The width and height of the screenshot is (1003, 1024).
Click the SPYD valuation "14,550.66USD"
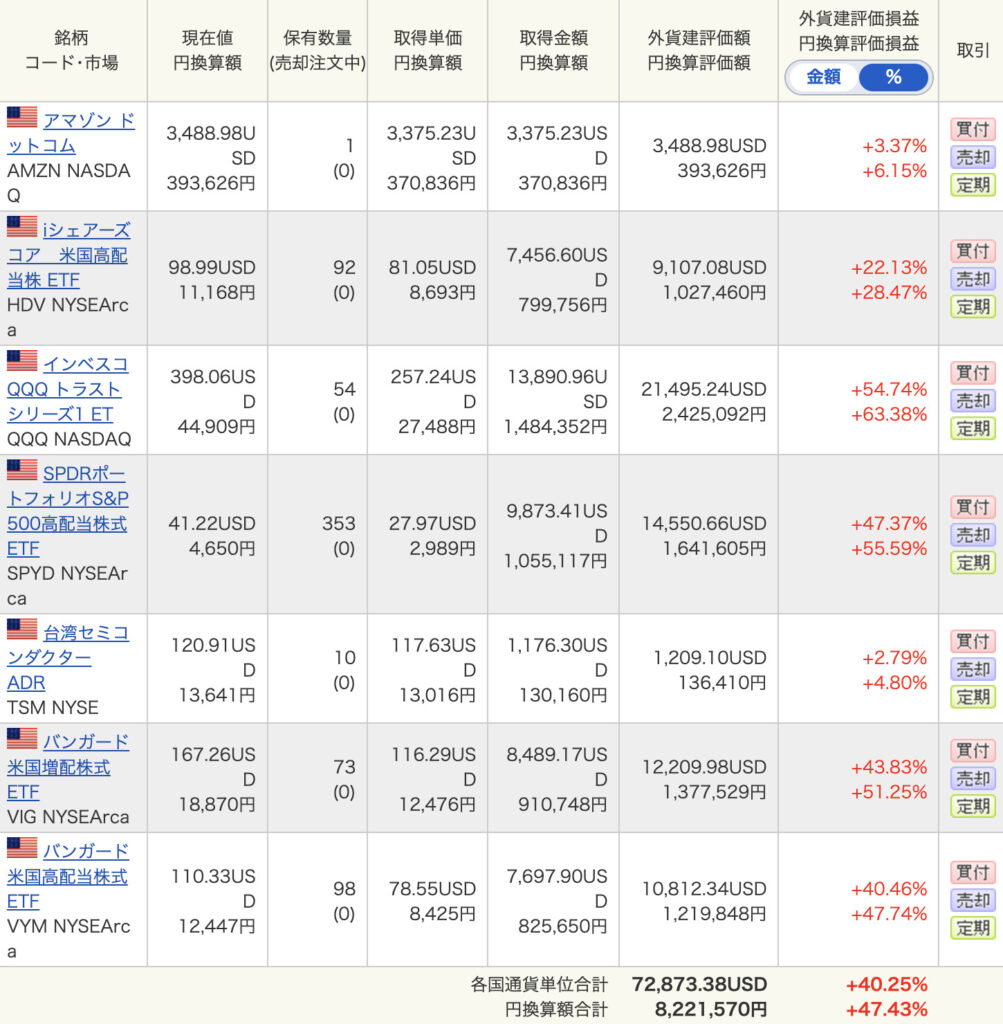point(704,523)
